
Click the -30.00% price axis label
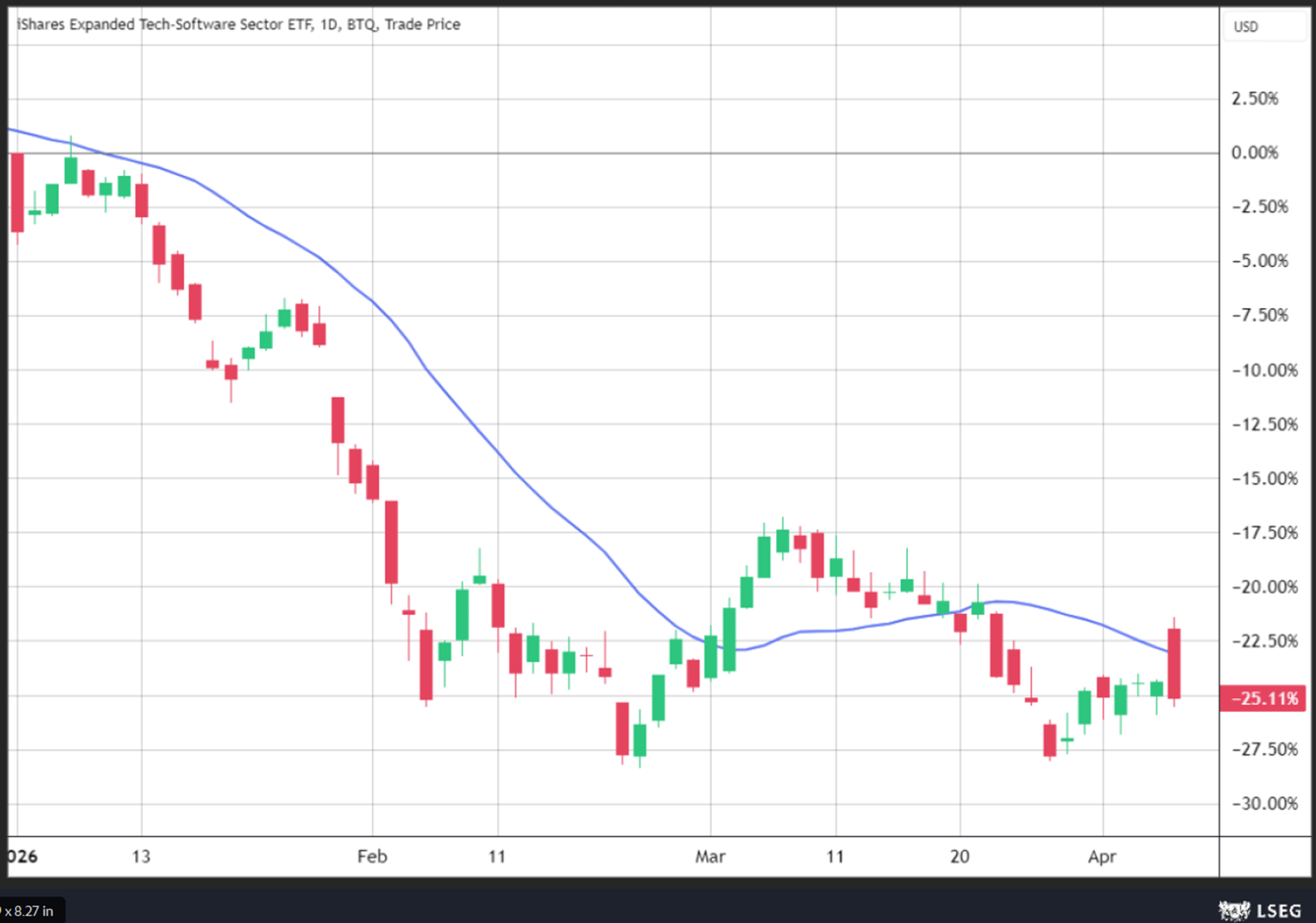pos(1264,803)
